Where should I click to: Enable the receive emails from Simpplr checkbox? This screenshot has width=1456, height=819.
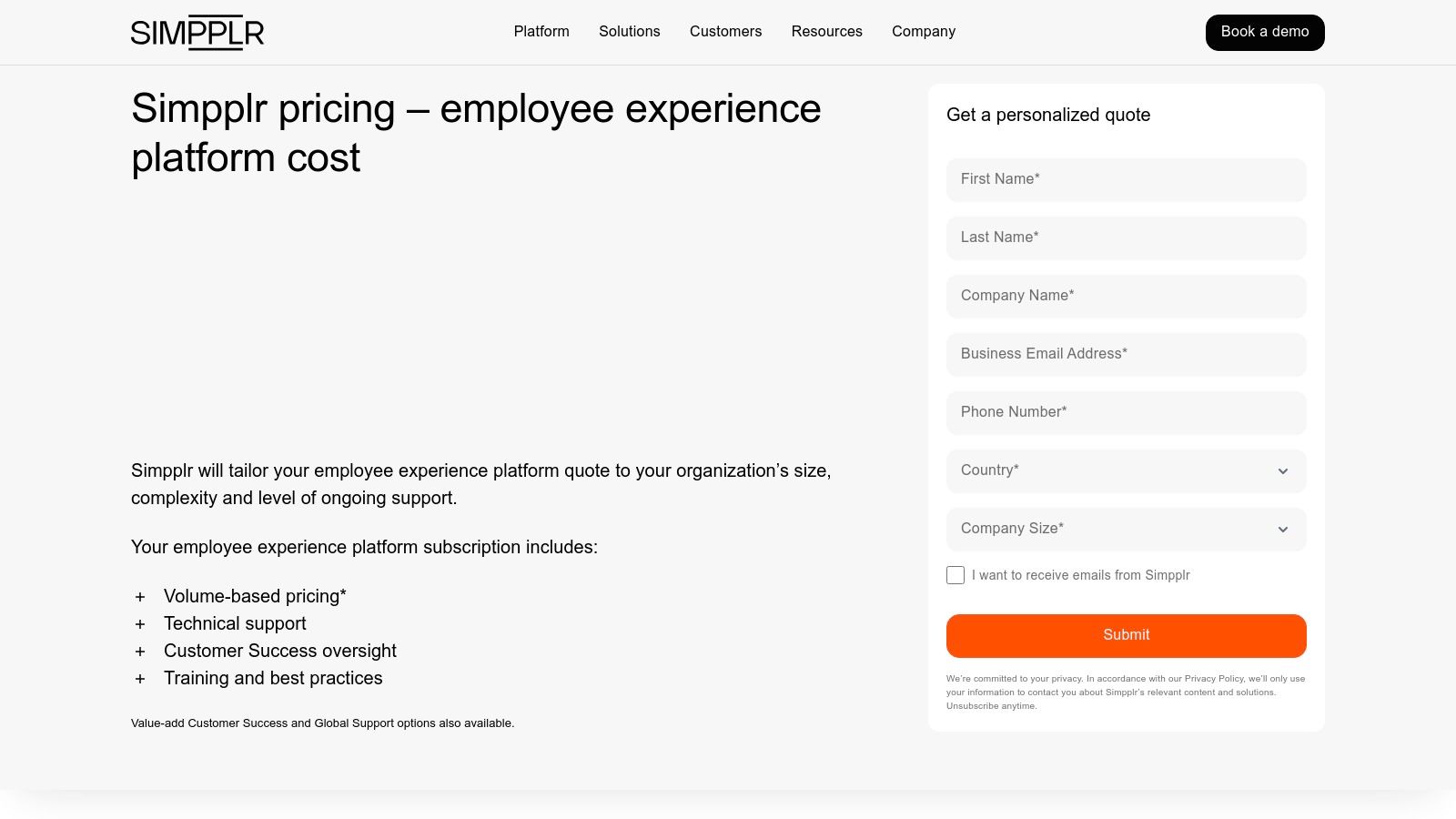click(x=955, y=575)
